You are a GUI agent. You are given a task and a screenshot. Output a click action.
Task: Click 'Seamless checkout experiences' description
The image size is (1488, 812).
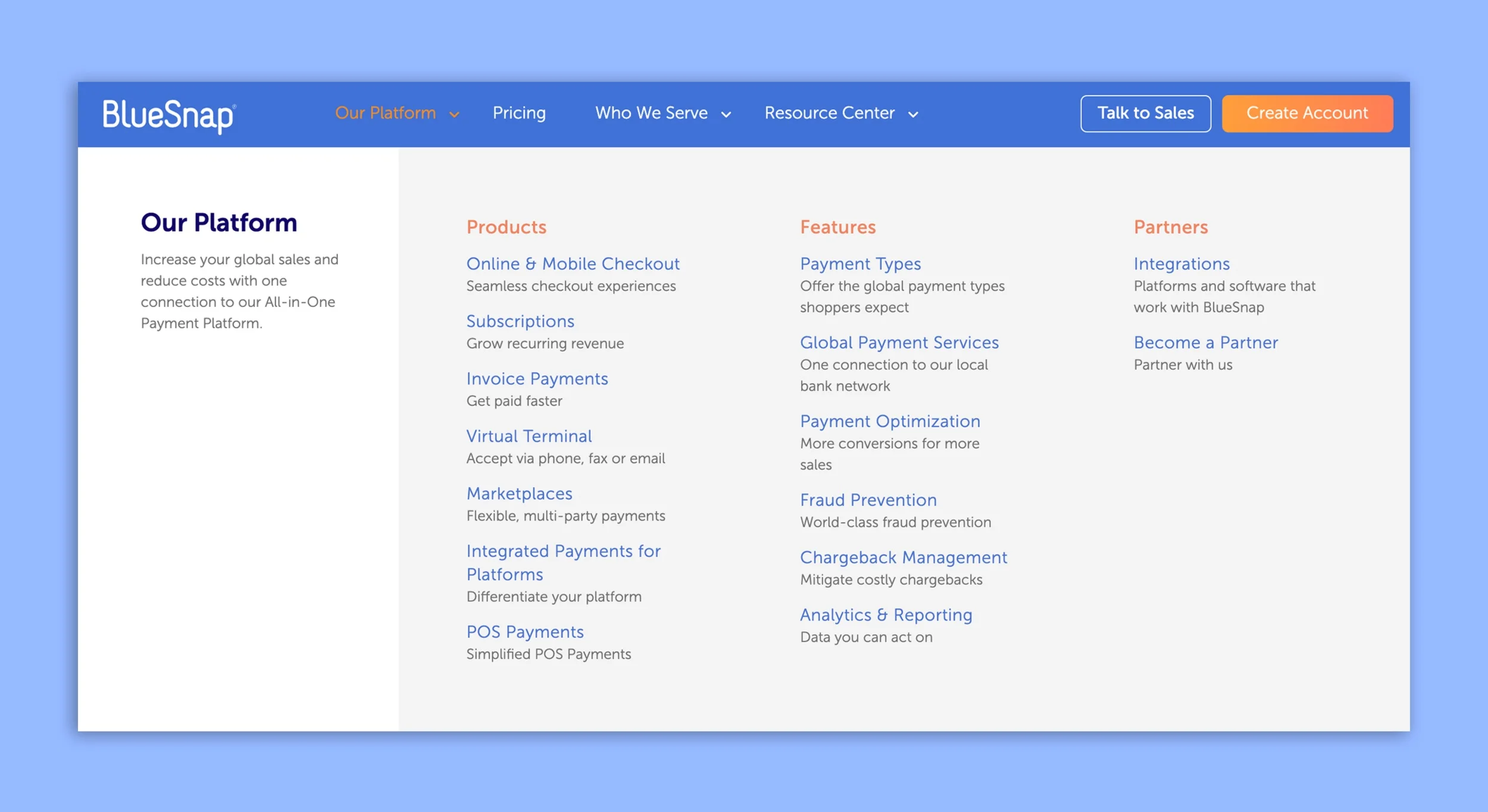(571, 286)
